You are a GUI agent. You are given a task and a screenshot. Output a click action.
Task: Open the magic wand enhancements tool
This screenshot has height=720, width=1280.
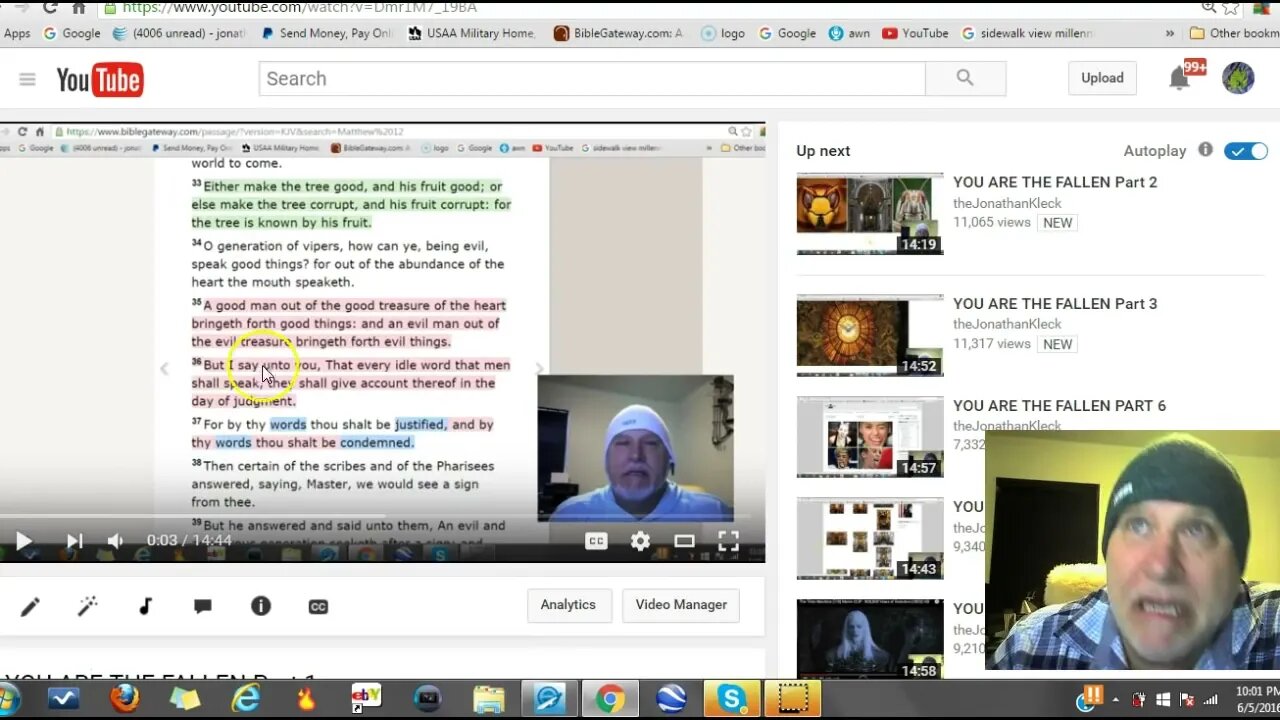coord(88,606)
